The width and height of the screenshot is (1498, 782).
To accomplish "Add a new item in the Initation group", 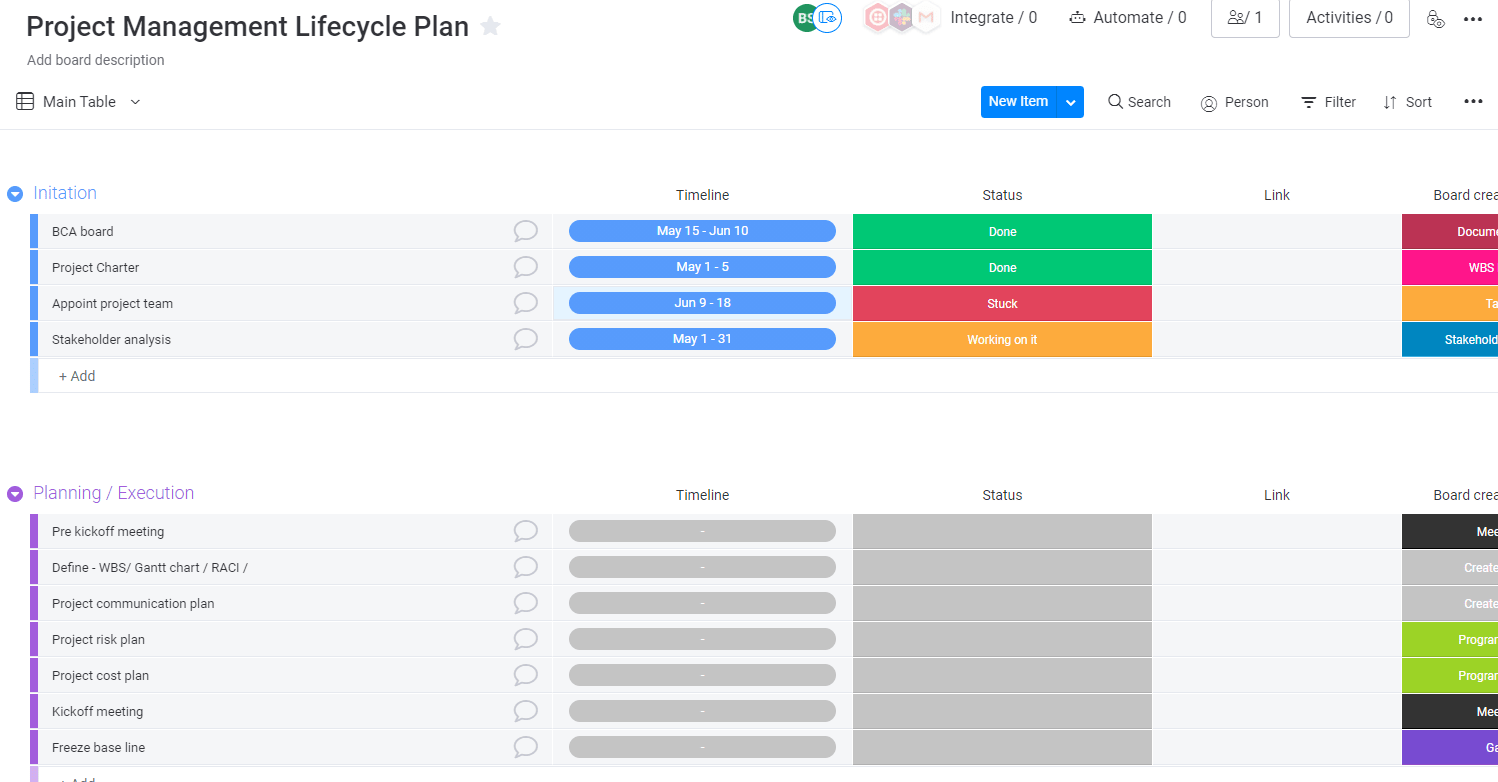I will point(77,376).
